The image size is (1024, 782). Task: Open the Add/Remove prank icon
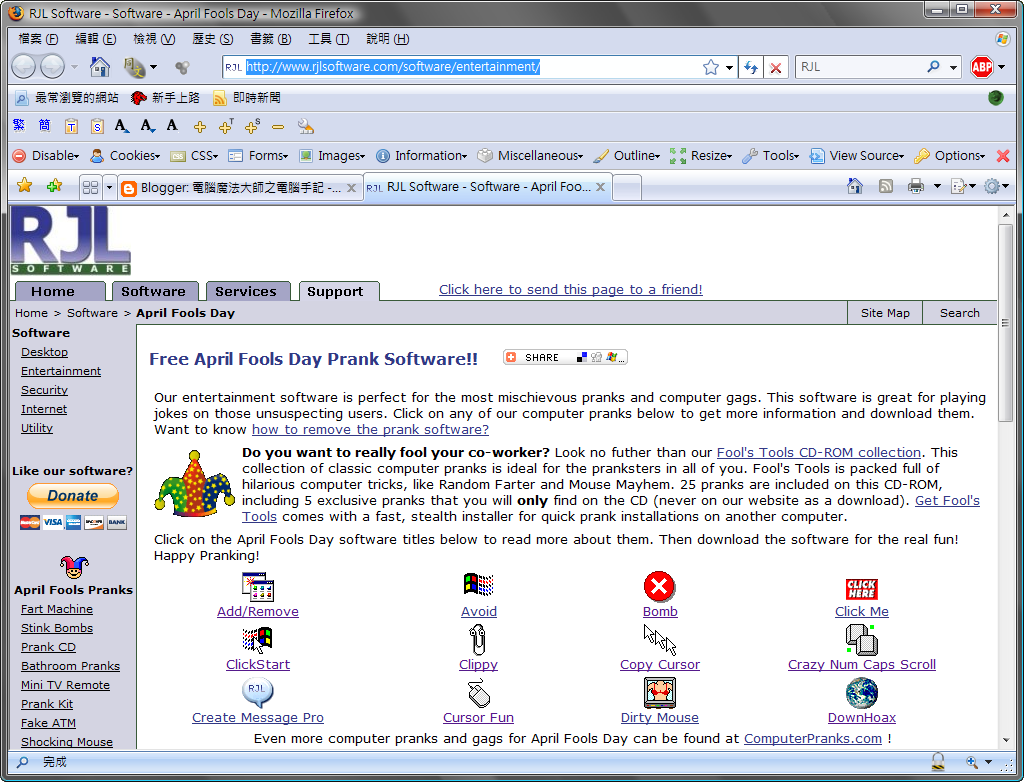point(258,587)
